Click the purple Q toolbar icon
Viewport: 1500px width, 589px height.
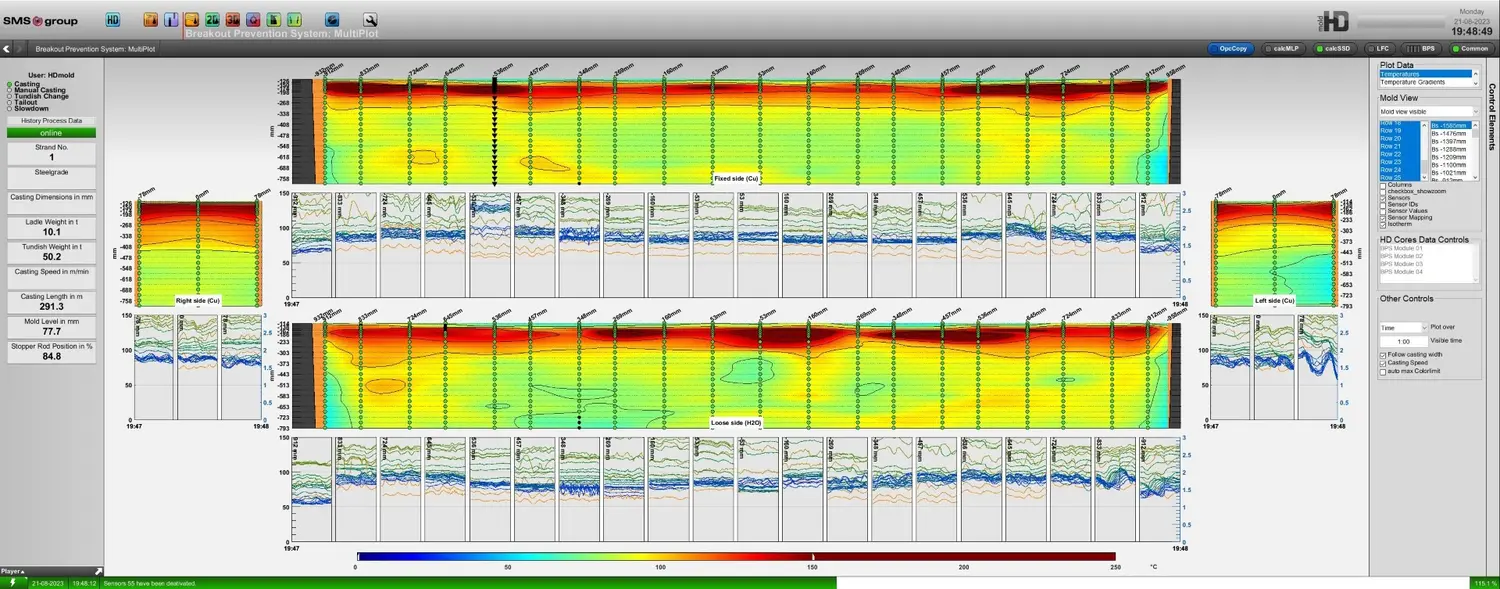pyautogui.click(x=252, y=19)
